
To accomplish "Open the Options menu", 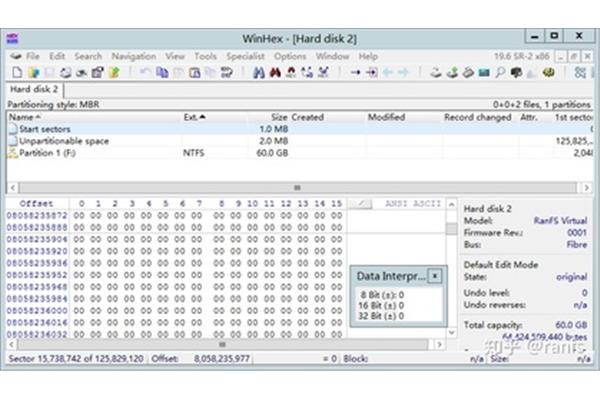I will [x=290, y=56].
